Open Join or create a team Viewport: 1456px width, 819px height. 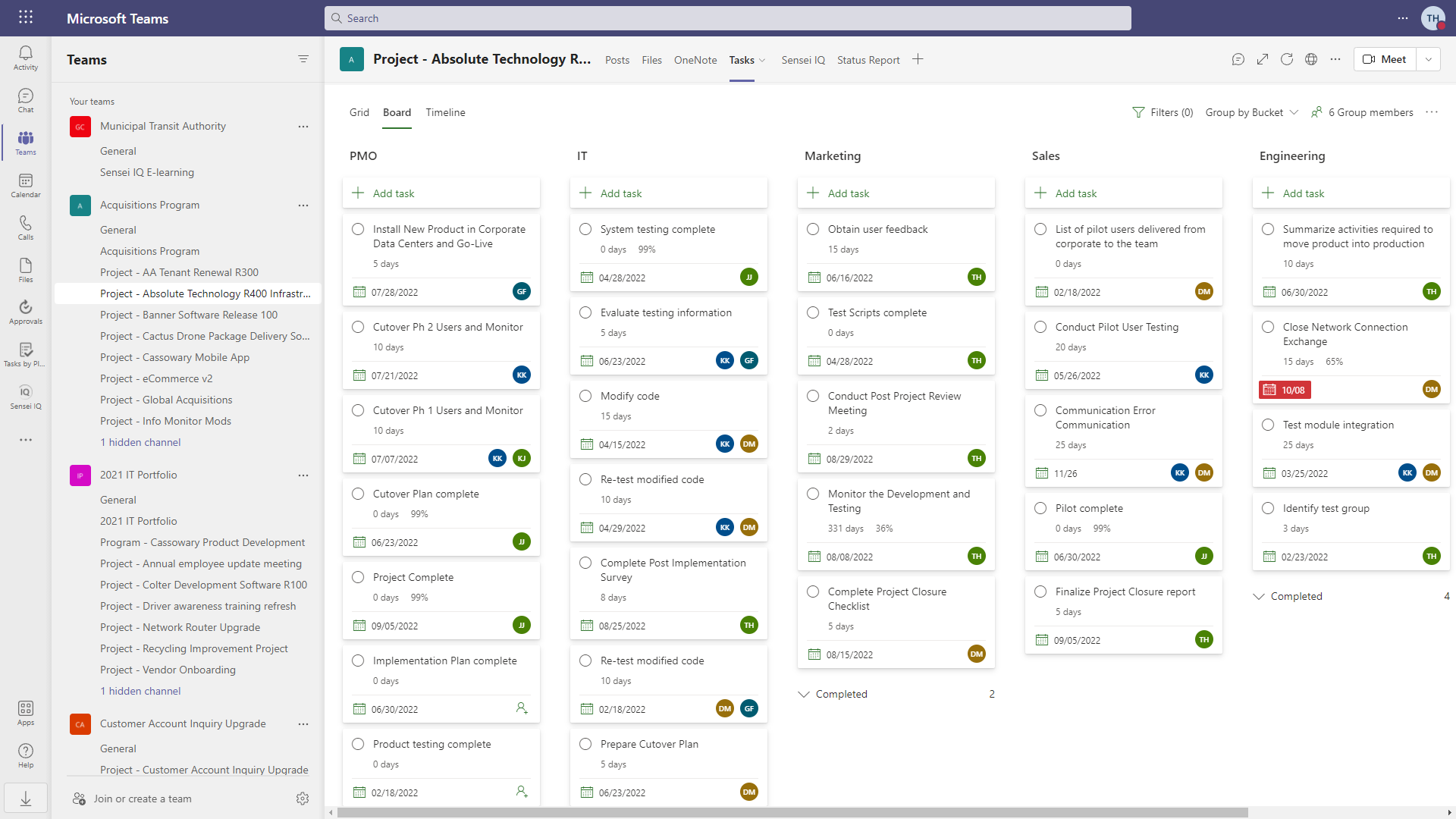click(x=143, y=799)
